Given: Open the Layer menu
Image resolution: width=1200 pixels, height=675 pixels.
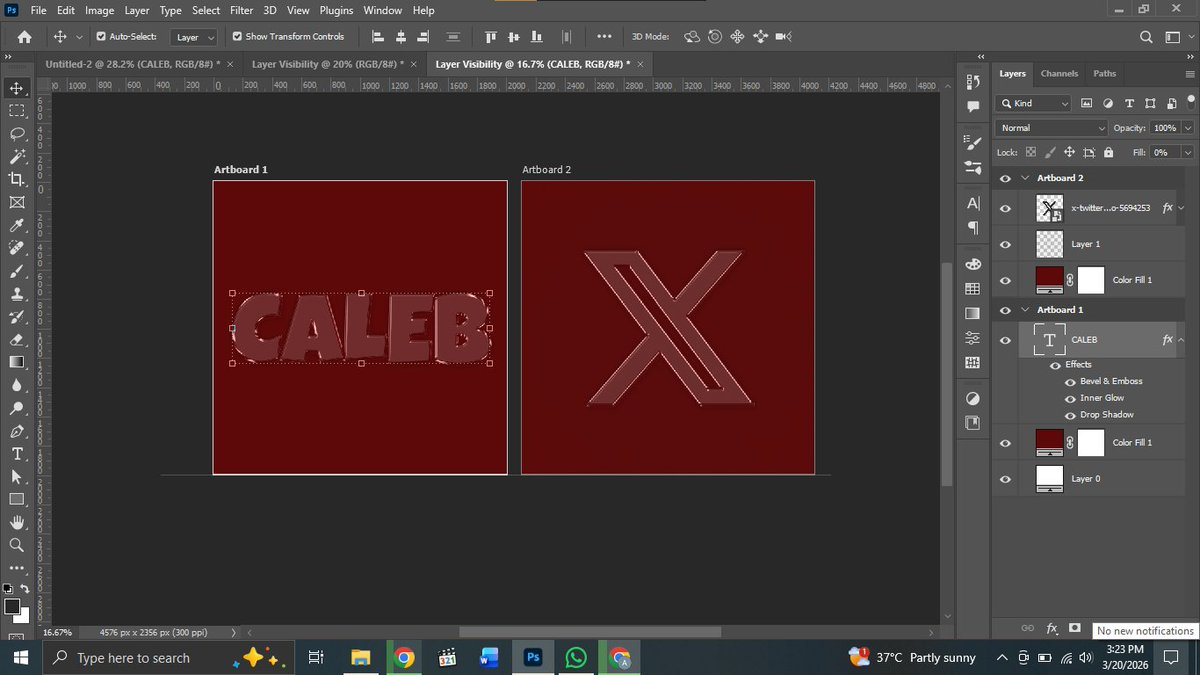Looking at the screenshot, I should (137, 10).
